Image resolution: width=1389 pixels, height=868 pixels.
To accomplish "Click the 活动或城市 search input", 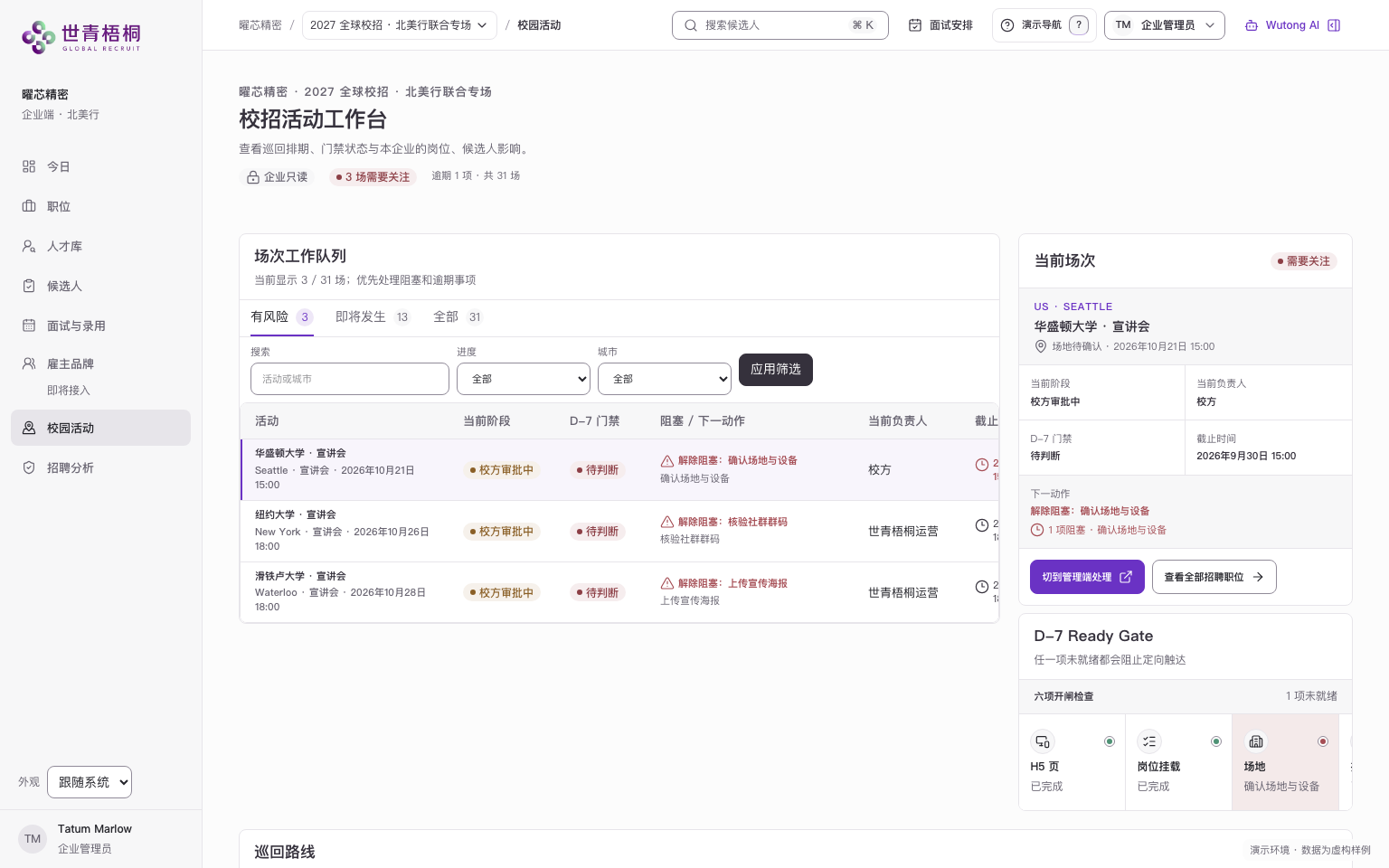I will point(350,379).
